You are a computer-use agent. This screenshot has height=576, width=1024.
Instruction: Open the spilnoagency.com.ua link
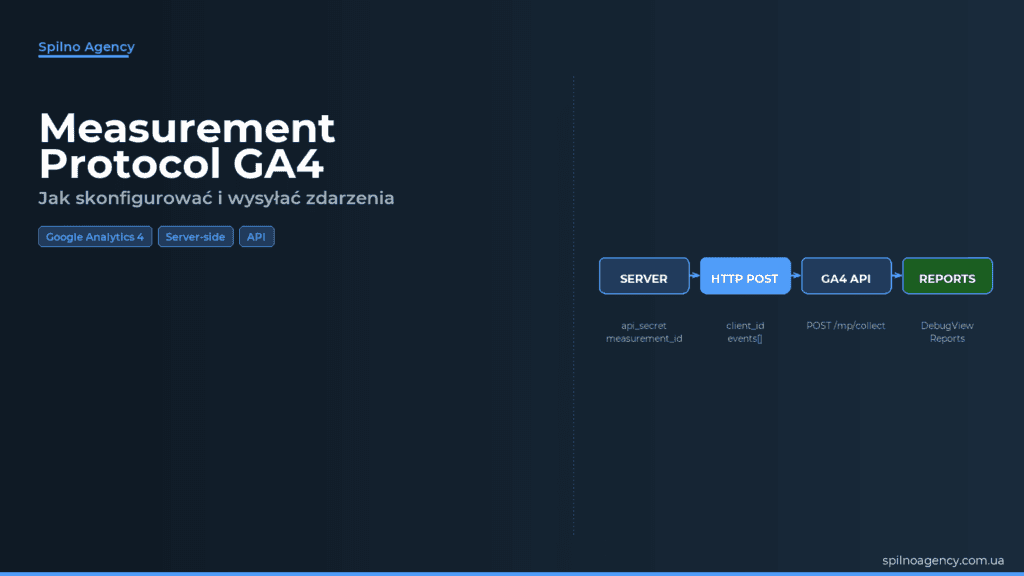[x=943, y=560]
